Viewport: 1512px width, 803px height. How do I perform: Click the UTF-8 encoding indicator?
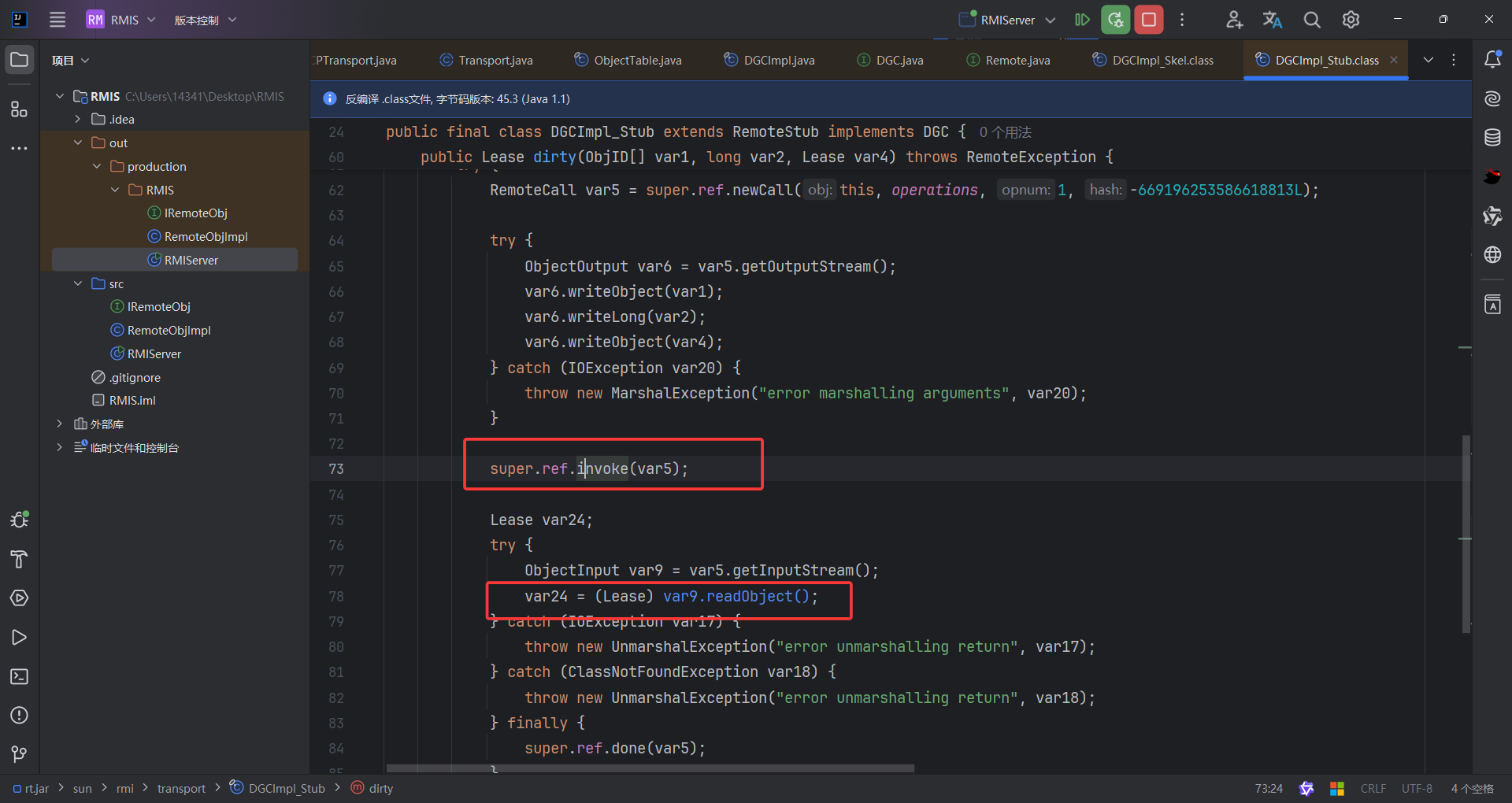[1417, 788]
